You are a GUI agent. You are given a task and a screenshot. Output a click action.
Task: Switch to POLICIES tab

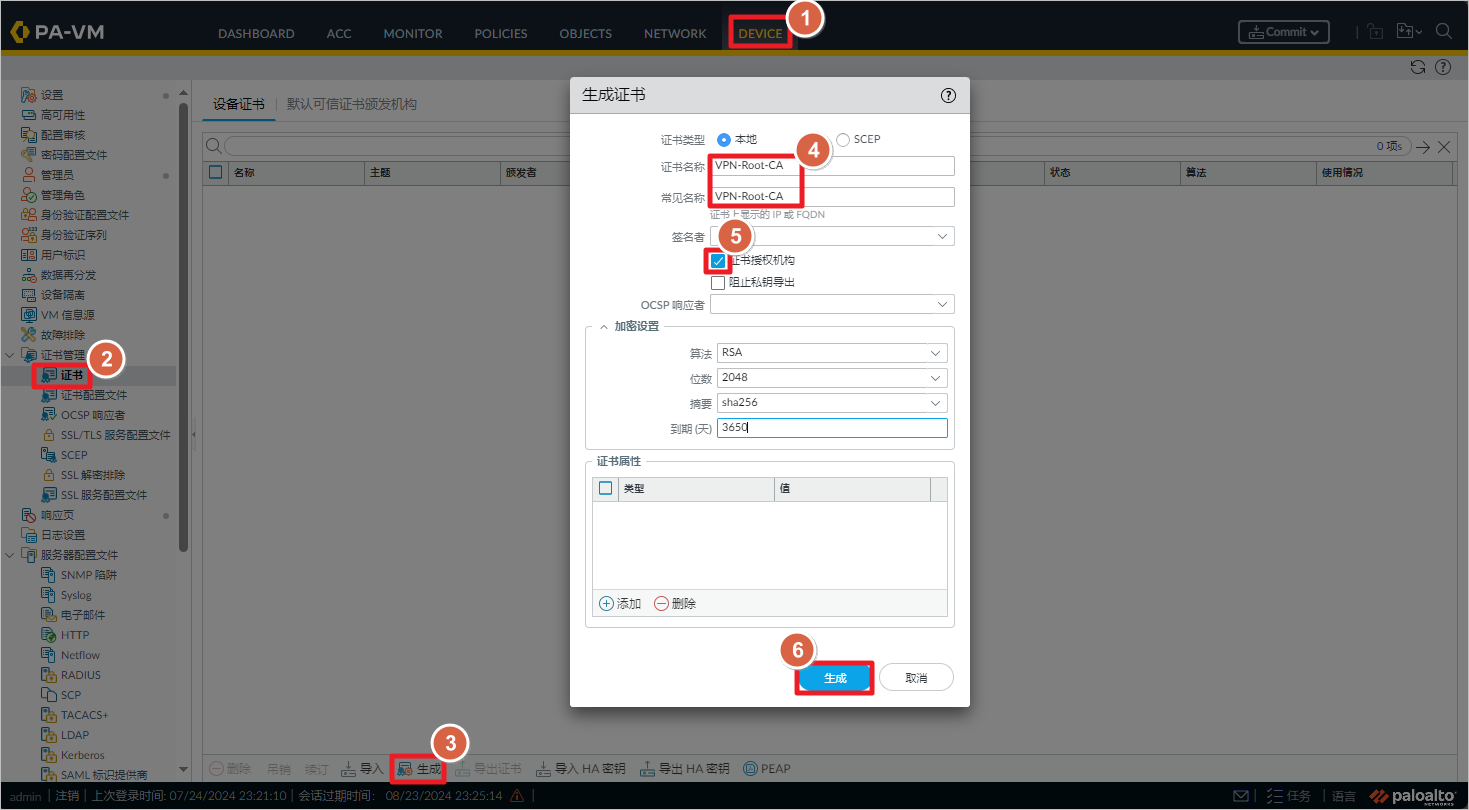pyautogui.click(x=501, y=33)
